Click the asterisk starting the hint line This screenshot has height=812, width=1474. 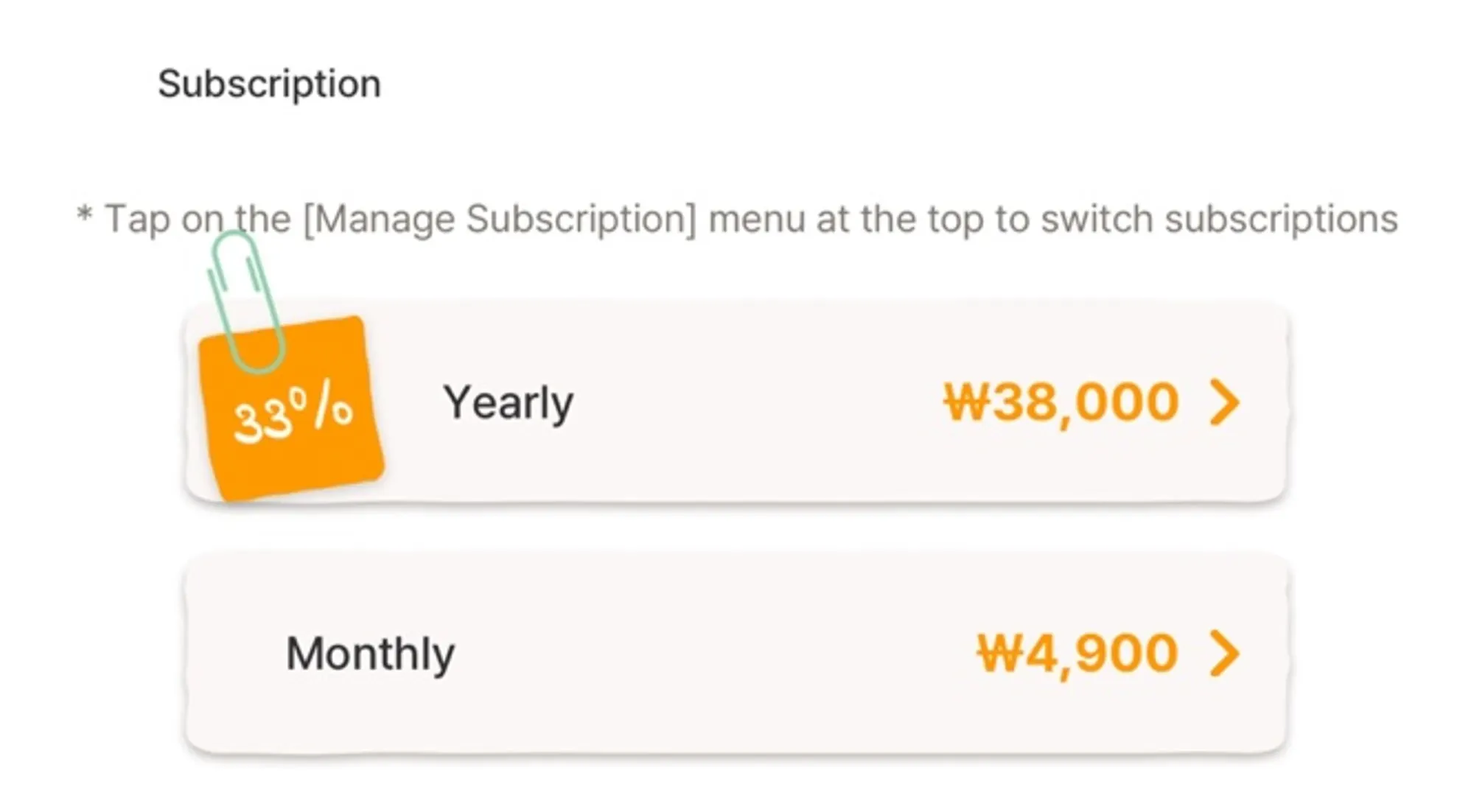click(x=85, y=217)
